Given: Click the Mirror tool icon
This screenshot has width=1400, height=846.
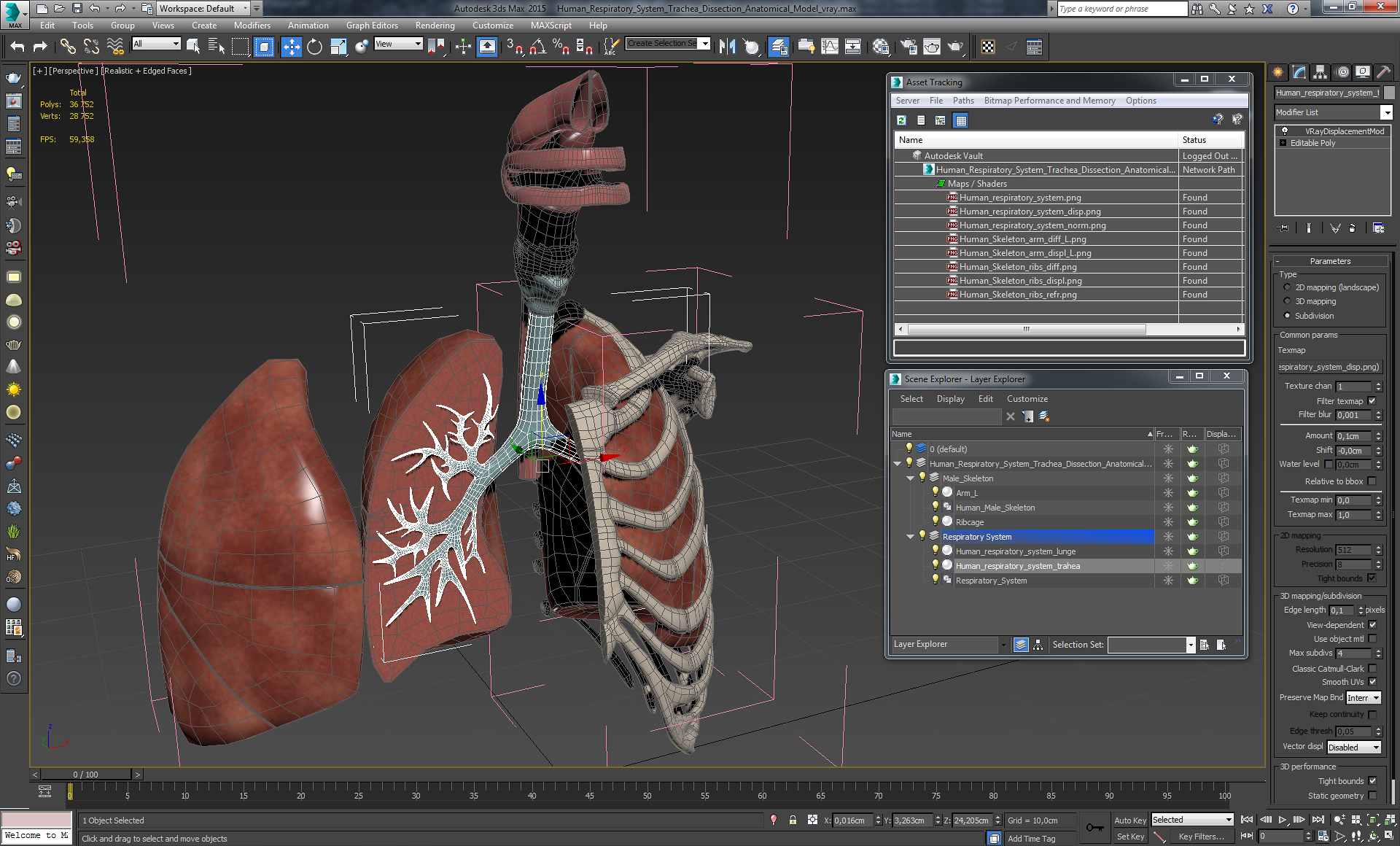Looking at the screenshot, I should [727, 47].
